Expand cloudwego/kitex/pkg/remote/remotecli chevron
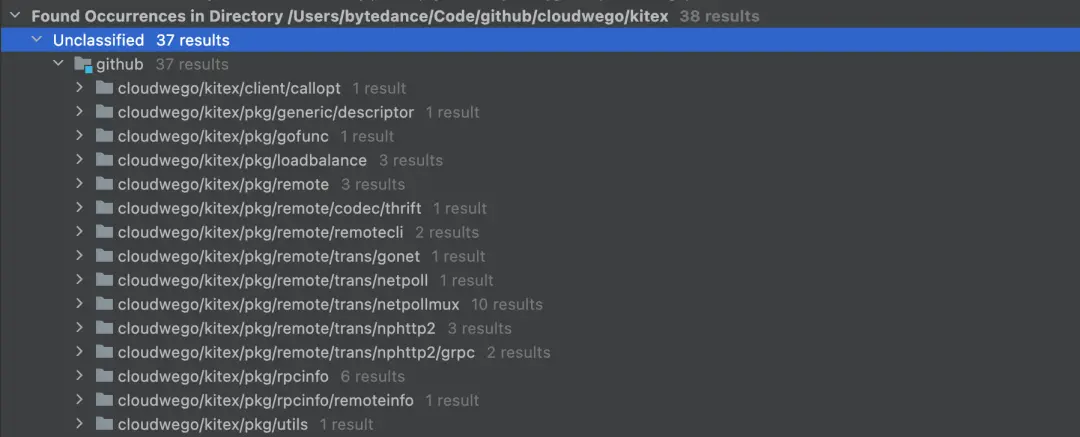This screenshot has height=437, width=1080. point(80,232)
